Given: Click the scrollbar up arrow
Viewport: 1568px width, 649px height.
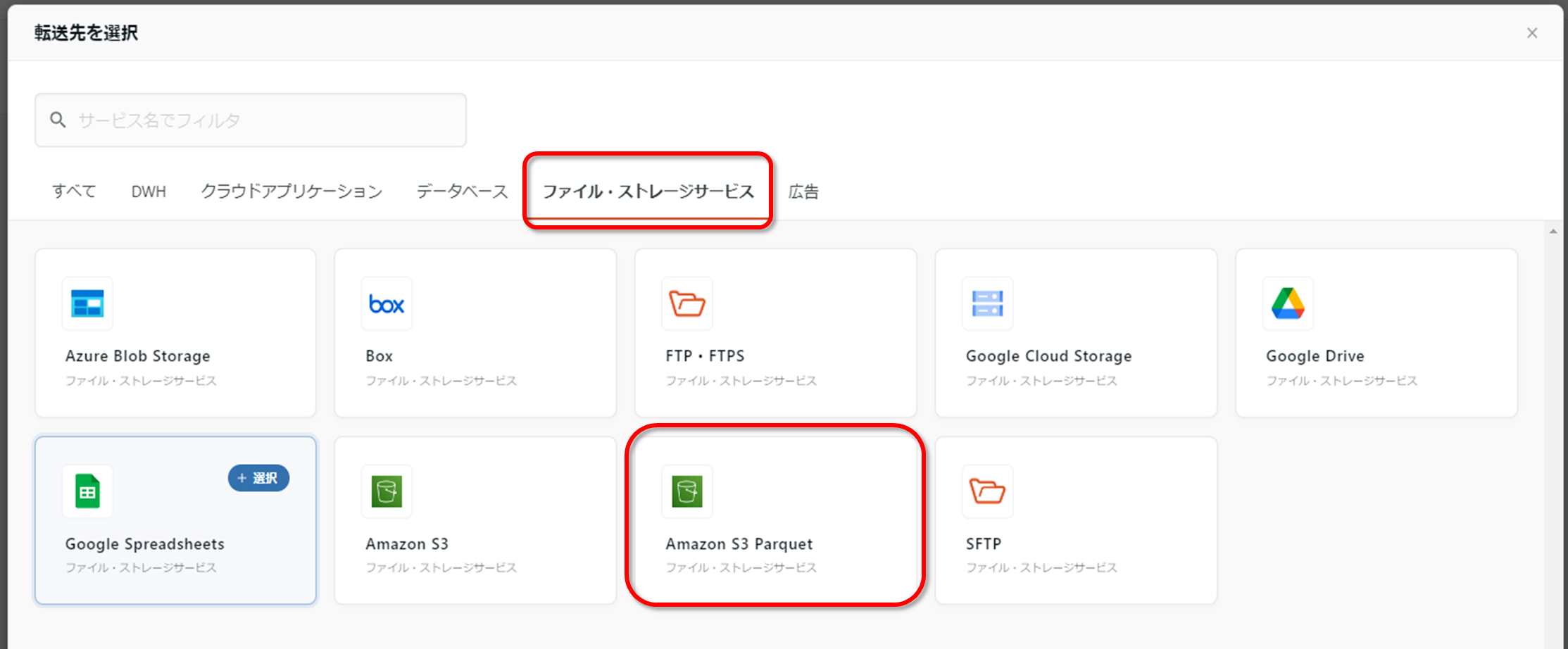Looking at the screenshot, I should pos(1553,231).
